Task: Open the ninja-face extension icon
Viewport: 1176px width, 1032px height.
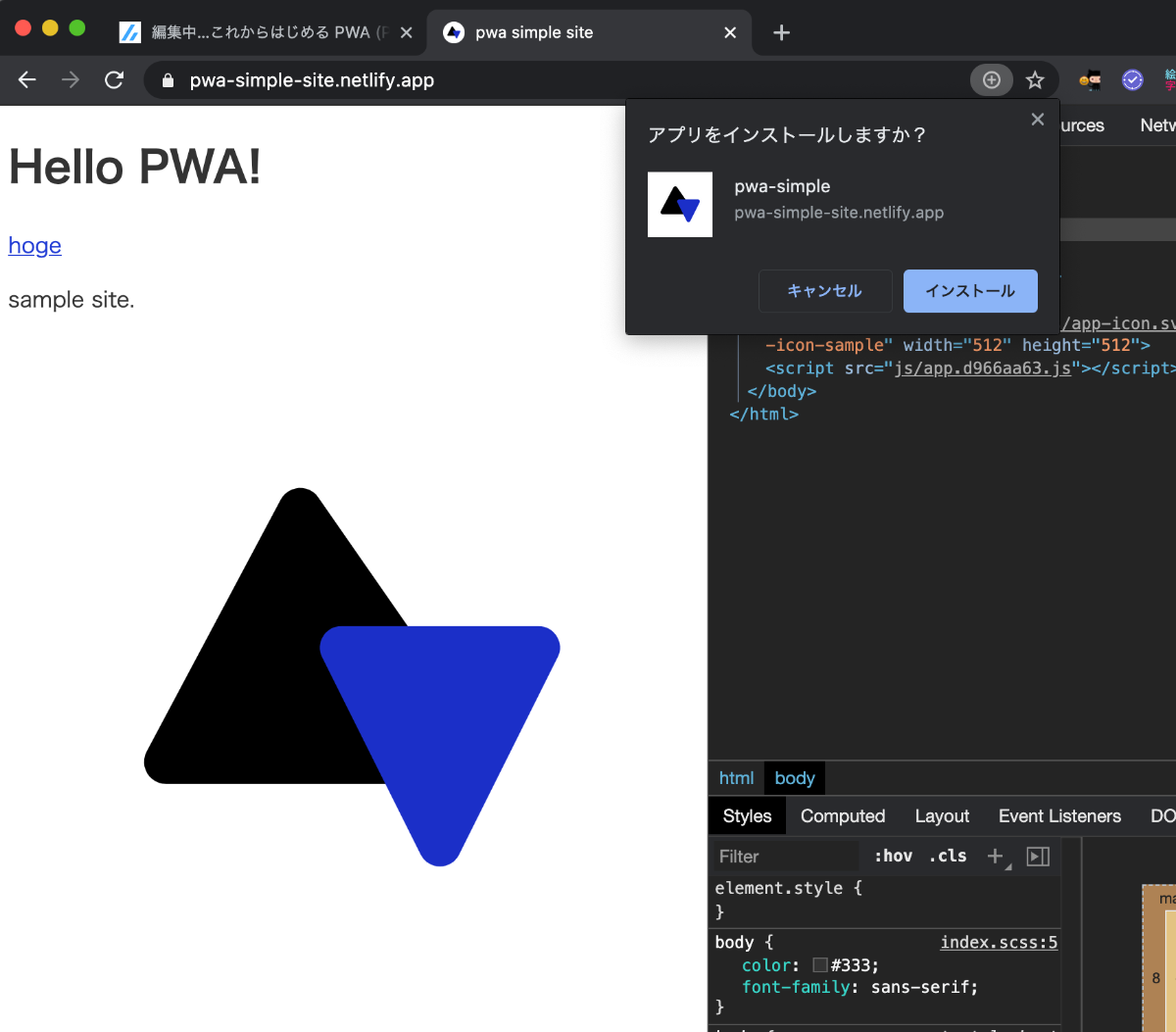Action: pos(1090,80)
